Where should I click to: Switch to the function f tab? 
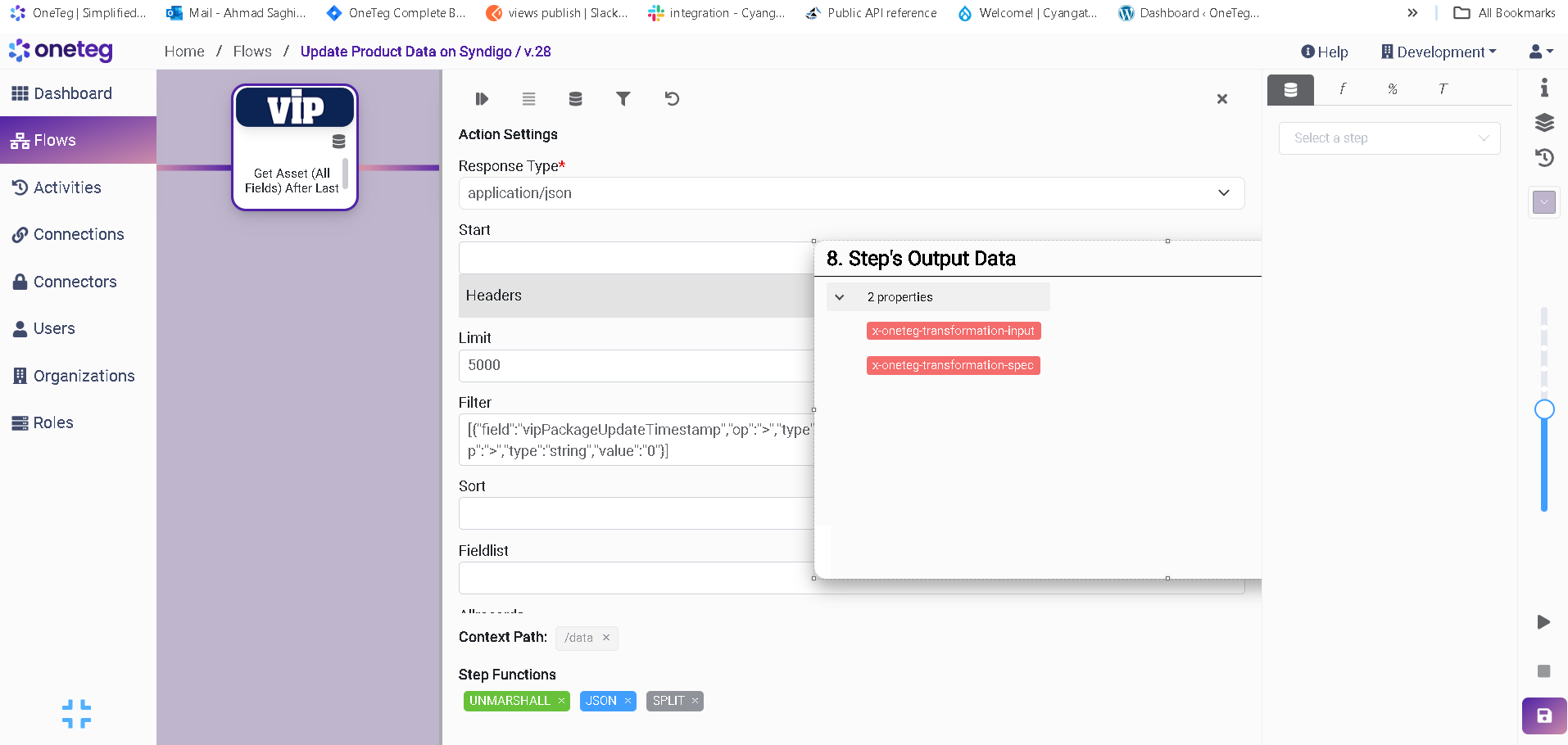pos(1342,89)
